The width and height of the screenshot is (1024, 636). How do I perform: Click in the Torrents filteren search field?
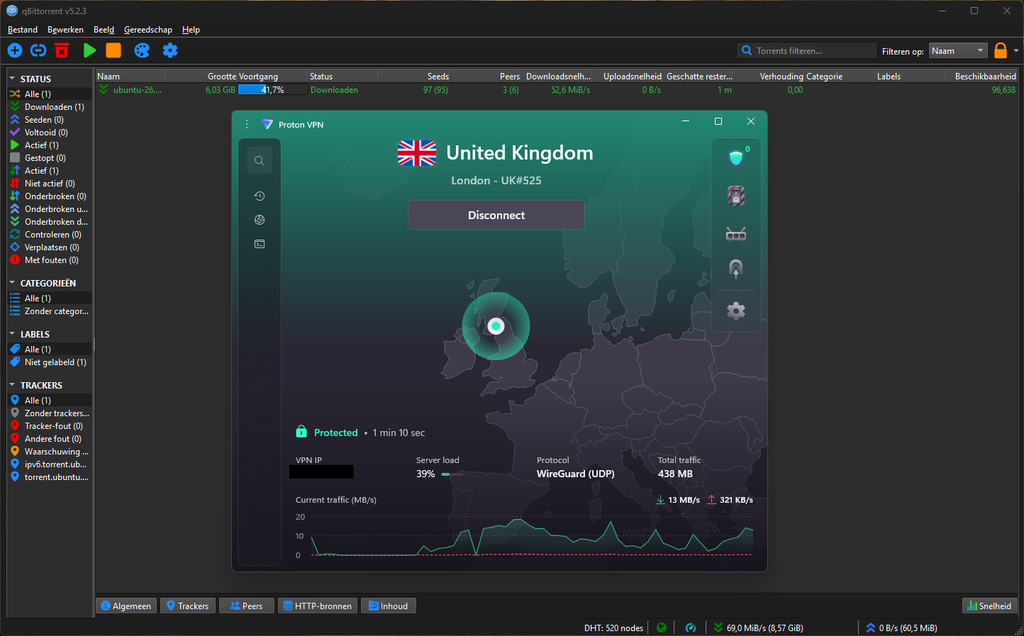coord(807,50)
